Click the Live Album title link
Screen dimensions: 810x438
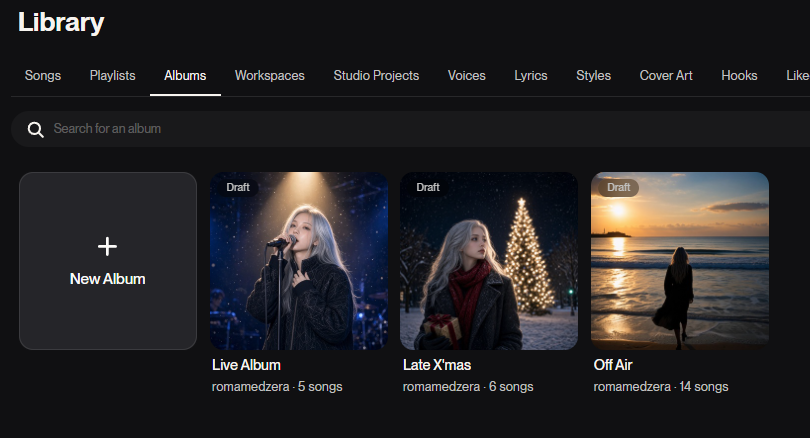[x=246, y=365]
